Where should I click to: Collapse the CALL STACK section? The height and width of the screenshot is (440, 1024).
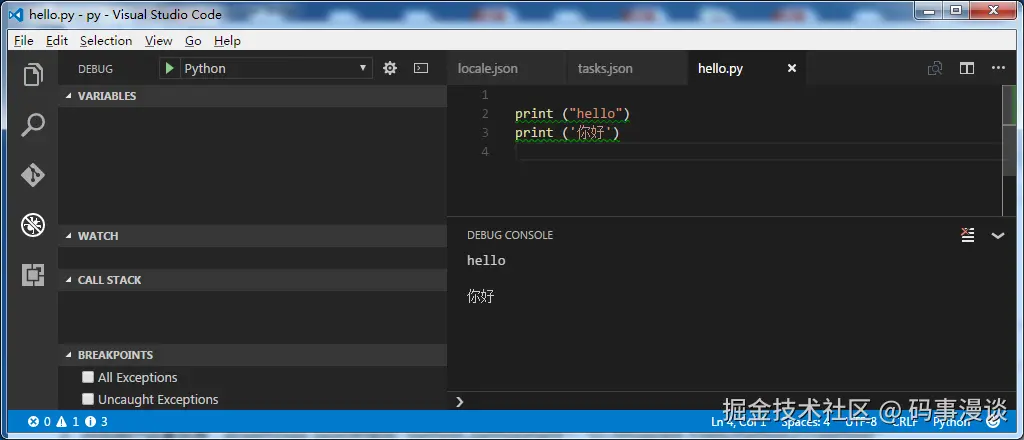point(253,280)
